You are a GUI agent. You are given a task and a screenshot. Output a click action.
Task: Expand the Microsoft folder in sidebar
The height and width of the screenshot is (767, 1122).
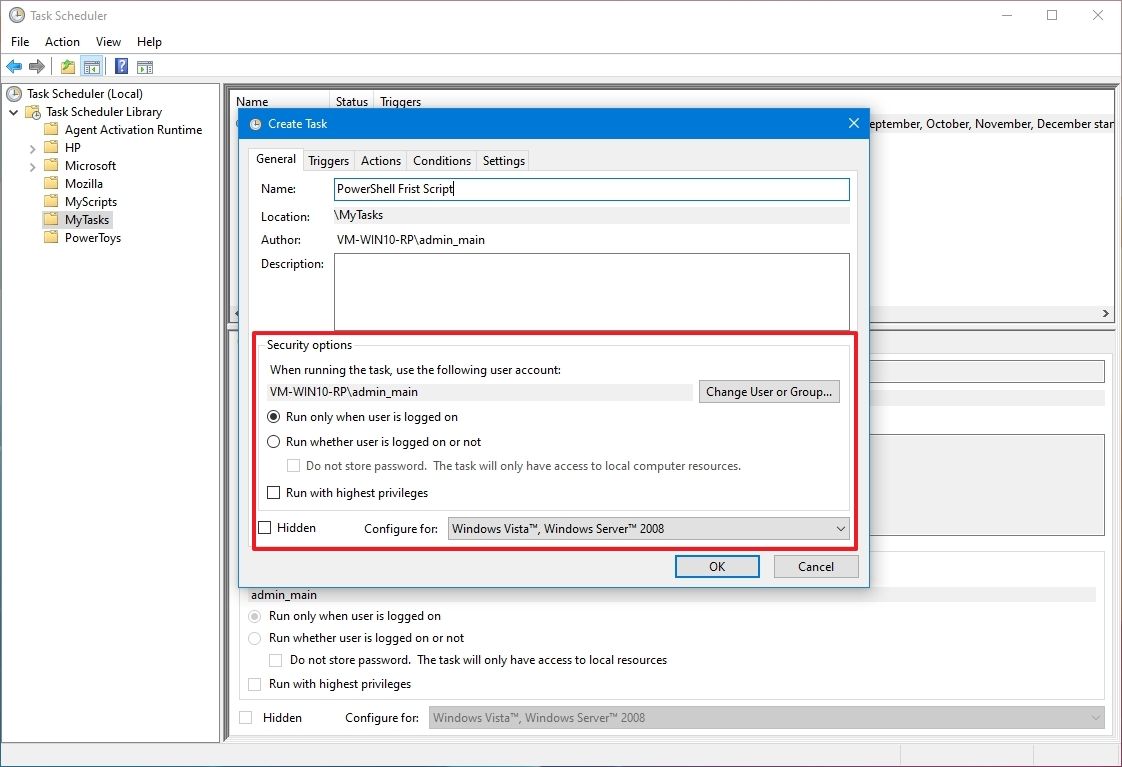[32, 165]
